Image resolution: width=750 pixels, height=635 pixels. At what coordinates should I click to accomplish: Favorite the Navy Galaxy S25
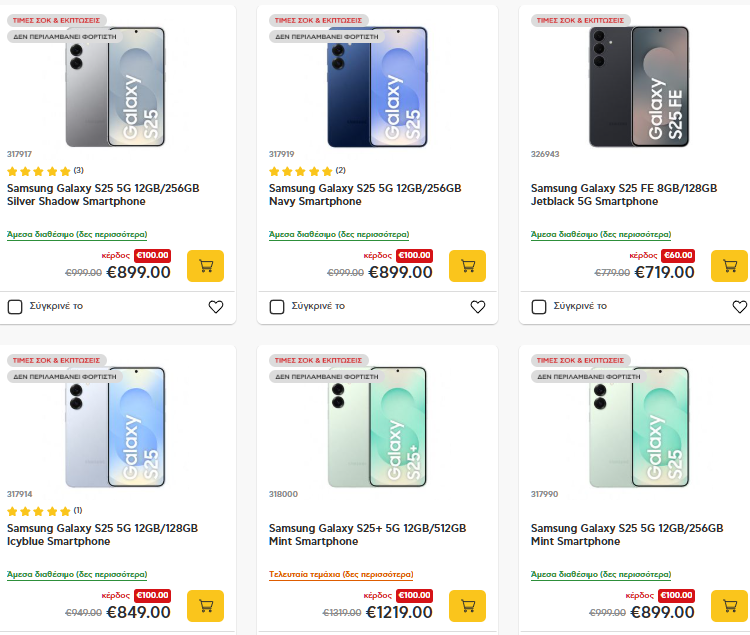478,307
